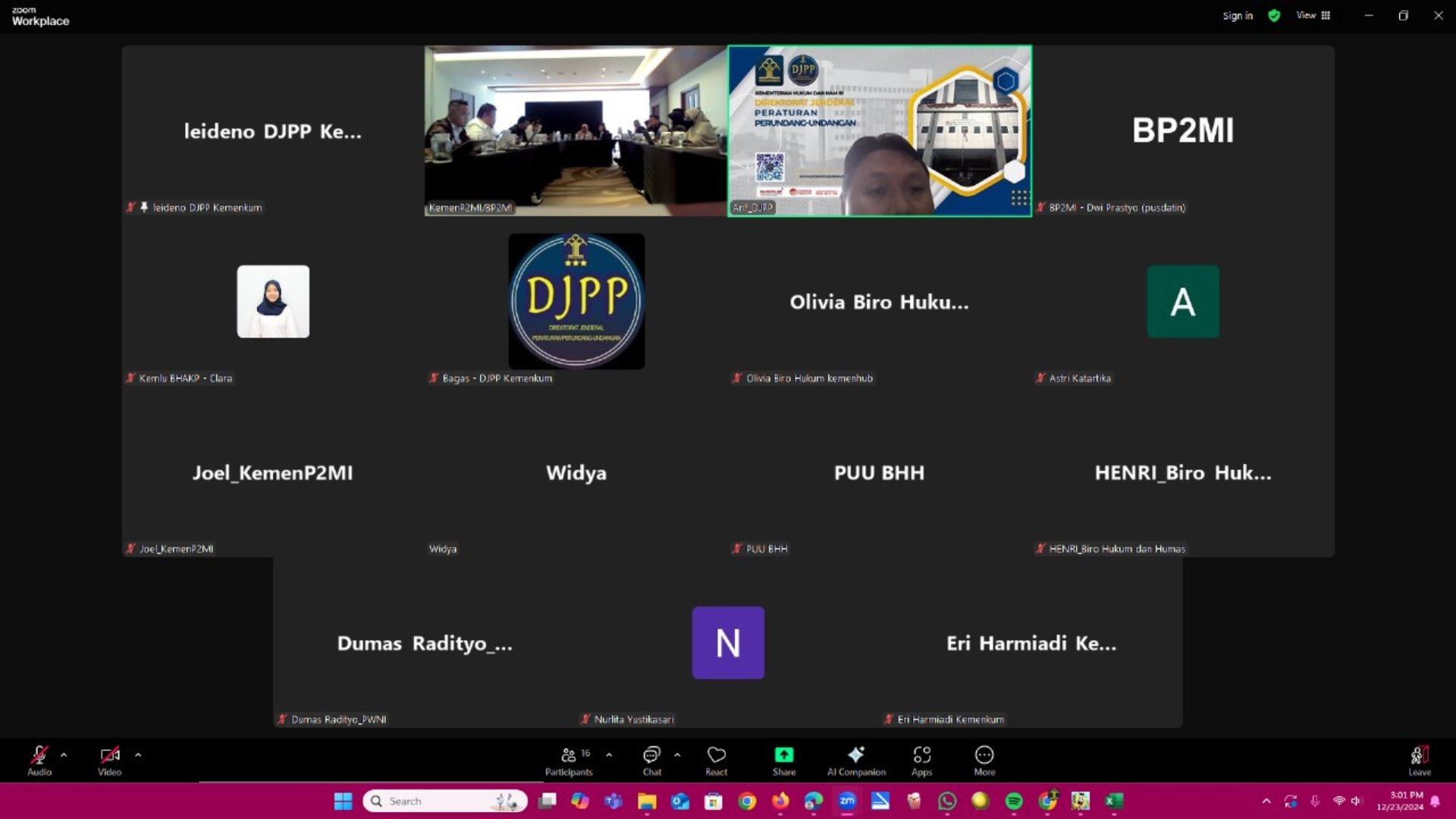Select the Joel_KemenP2MI participant tile
1456x819 pixels.
pos(273,472)
